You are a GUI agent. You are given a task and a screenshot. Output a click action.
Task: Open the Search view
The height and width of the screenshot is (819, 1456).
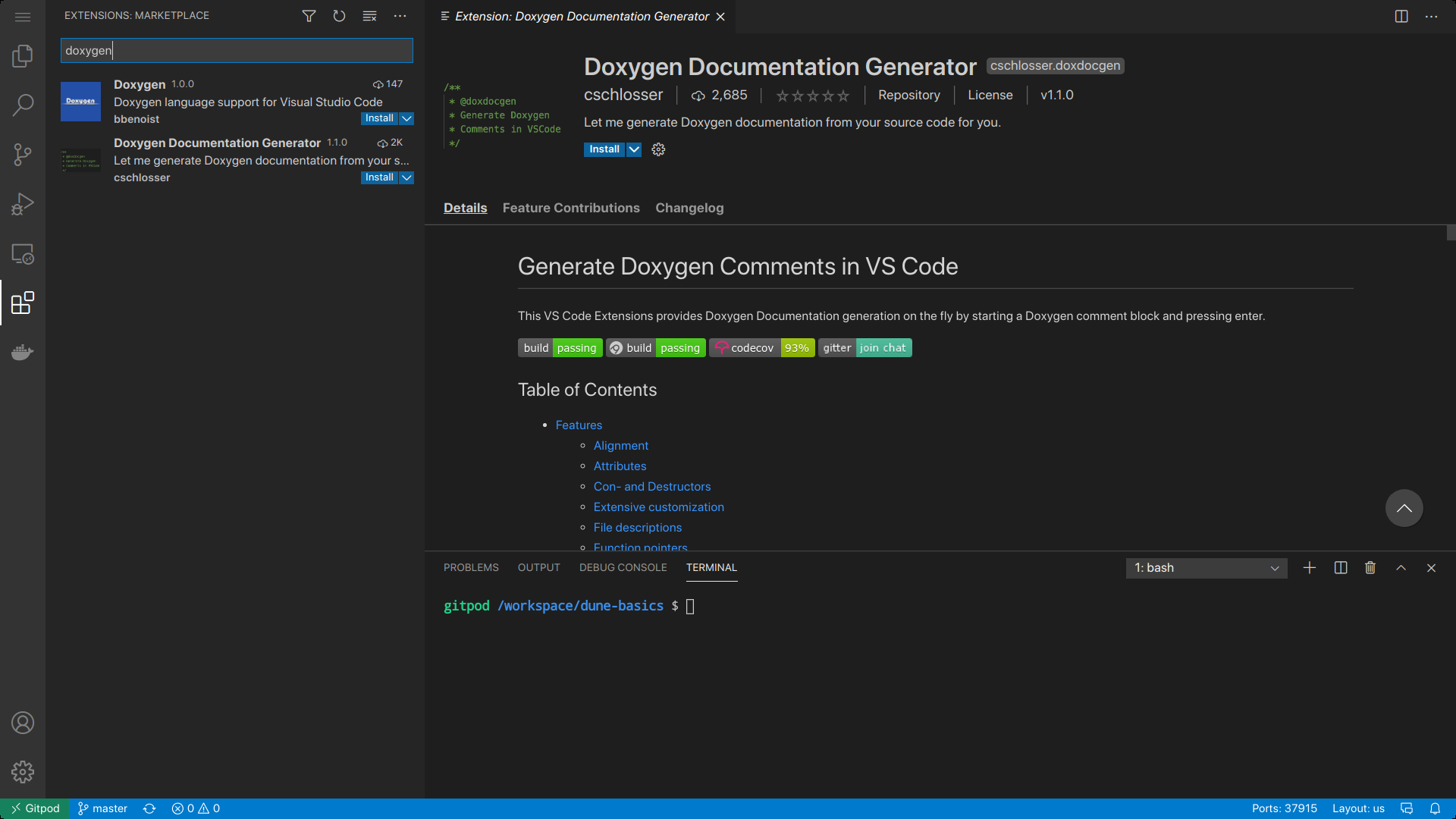pyautogui.click(x=23, y=105)
